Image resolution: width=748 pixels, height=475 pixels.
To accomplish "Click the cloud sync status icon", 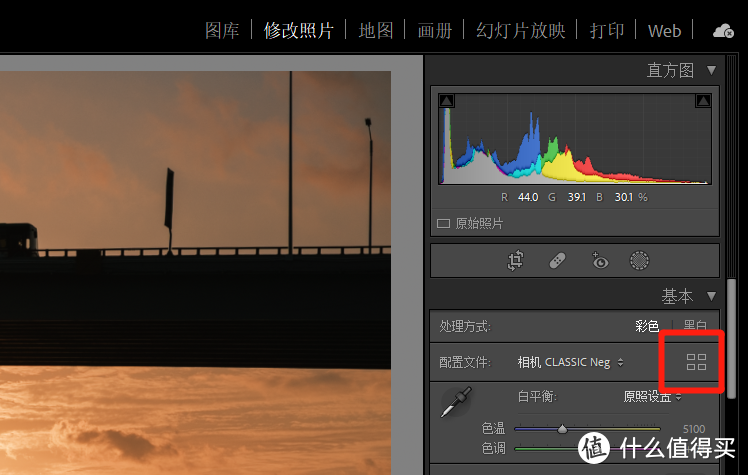I will [x=723, y=31].
